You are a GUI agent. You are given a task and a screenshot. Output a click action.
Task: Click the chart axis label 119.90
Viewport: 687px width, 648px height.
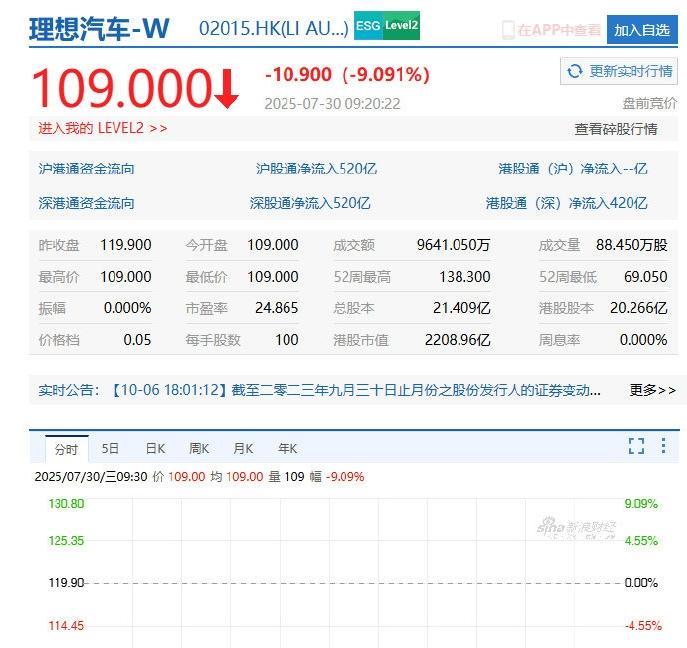point(66,583)
